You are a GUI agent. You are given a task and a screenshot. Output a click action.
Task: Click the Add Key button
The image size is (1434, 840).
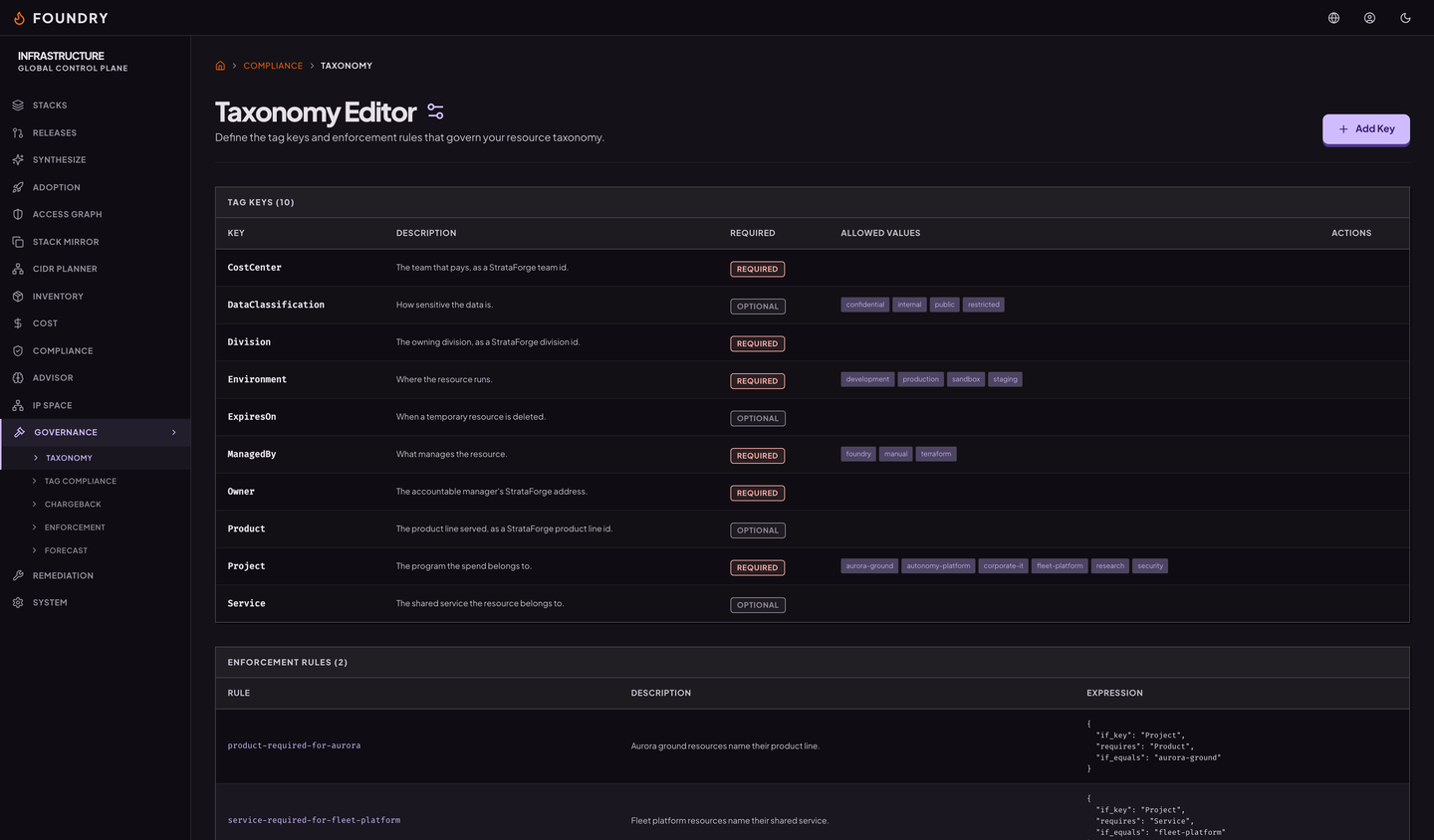click(x=1365, y=129)
